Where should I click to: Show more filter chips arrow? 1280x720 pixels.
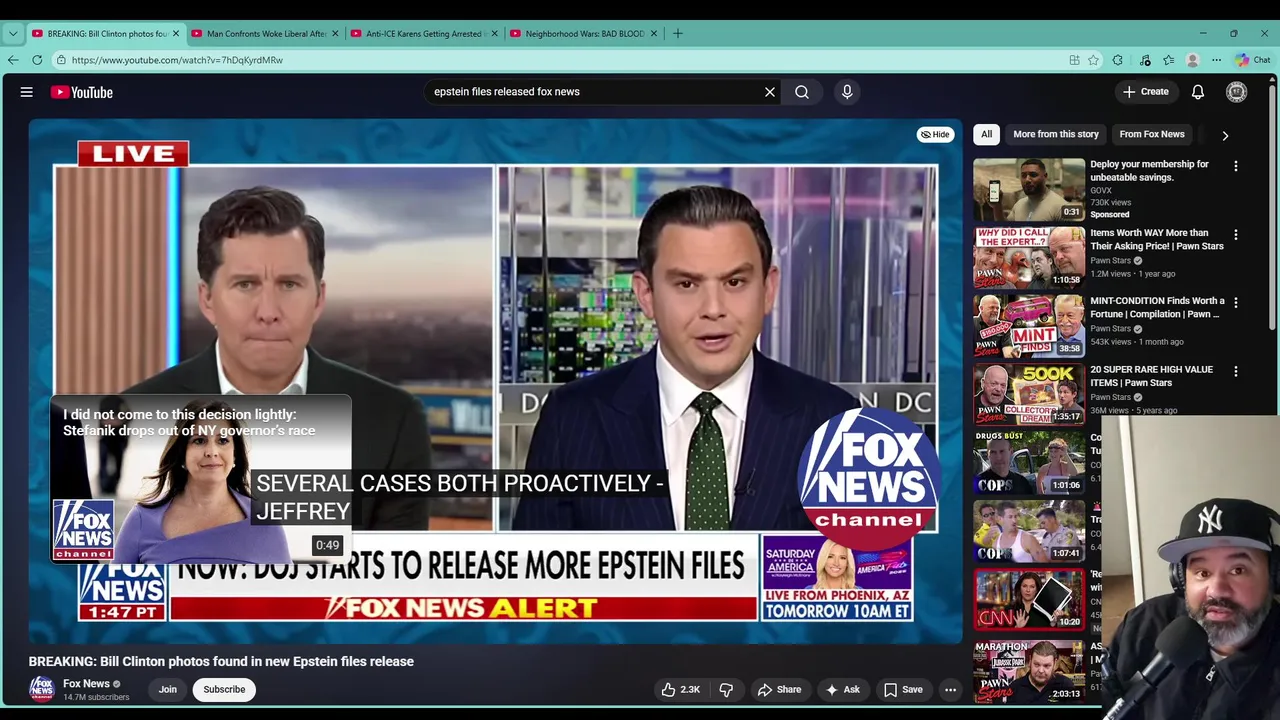pos(1225,135)
